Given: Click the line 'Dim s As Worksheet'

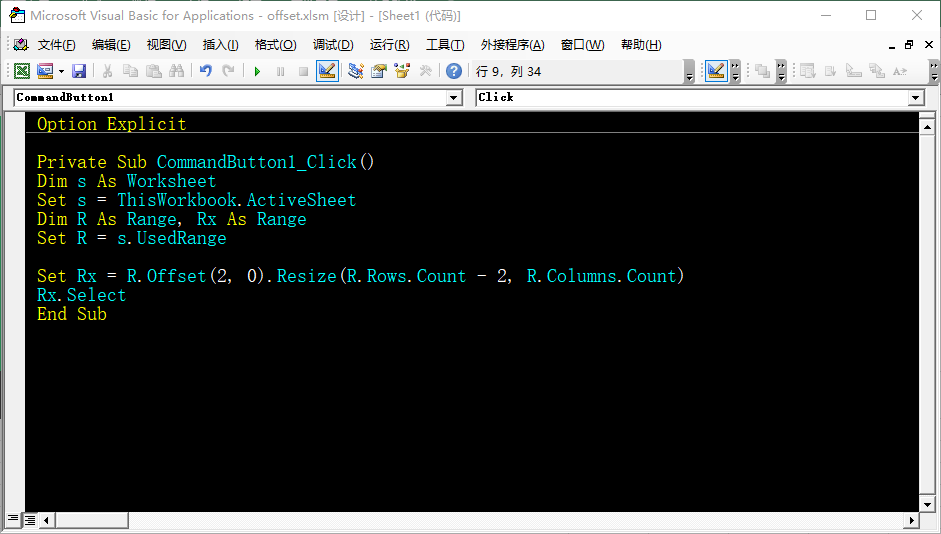Looking at the screenshot, I should [127, 181].
